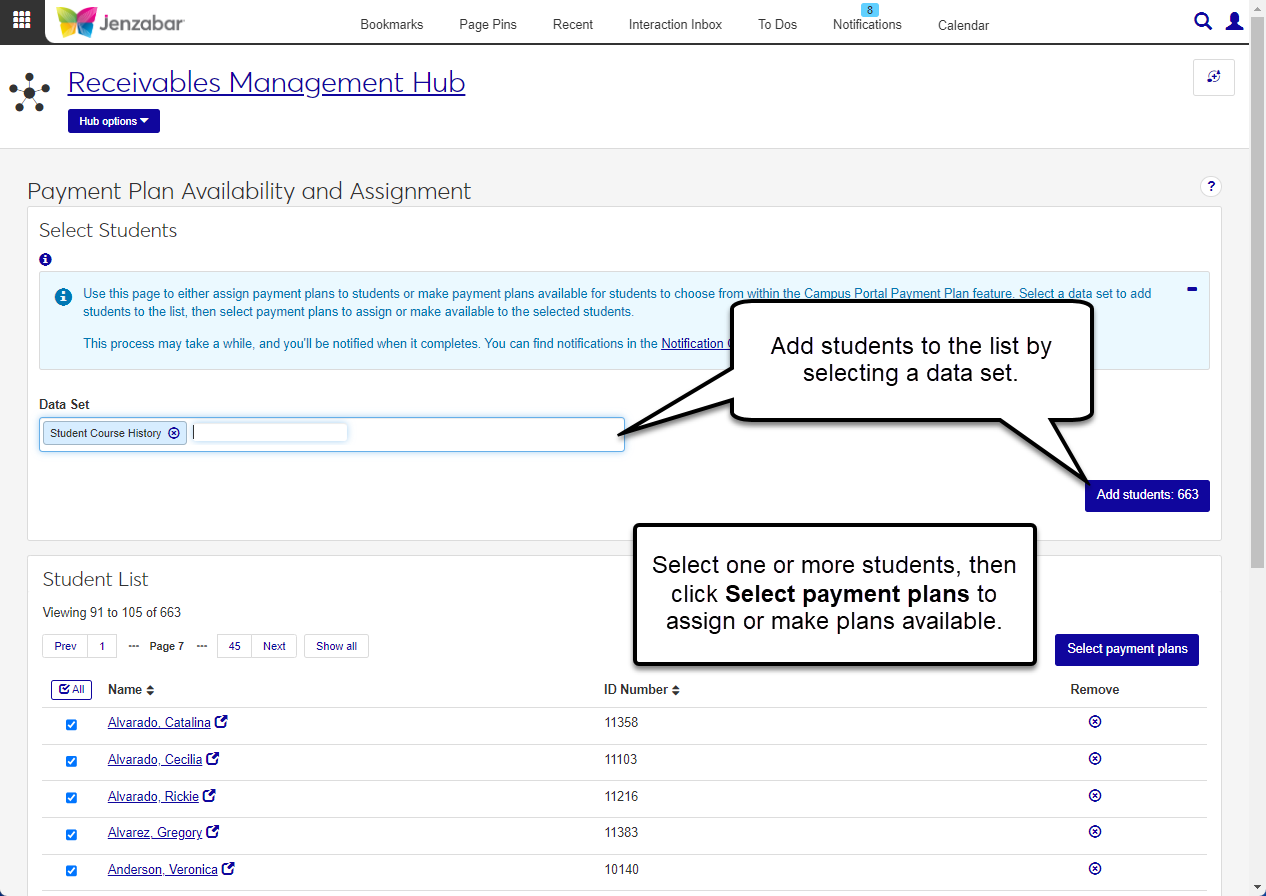This screenshot has height=896, width=1266.
Task: Uncheck the Alvarado, Rickie checkbox
Action: click(x=71, y=798)
